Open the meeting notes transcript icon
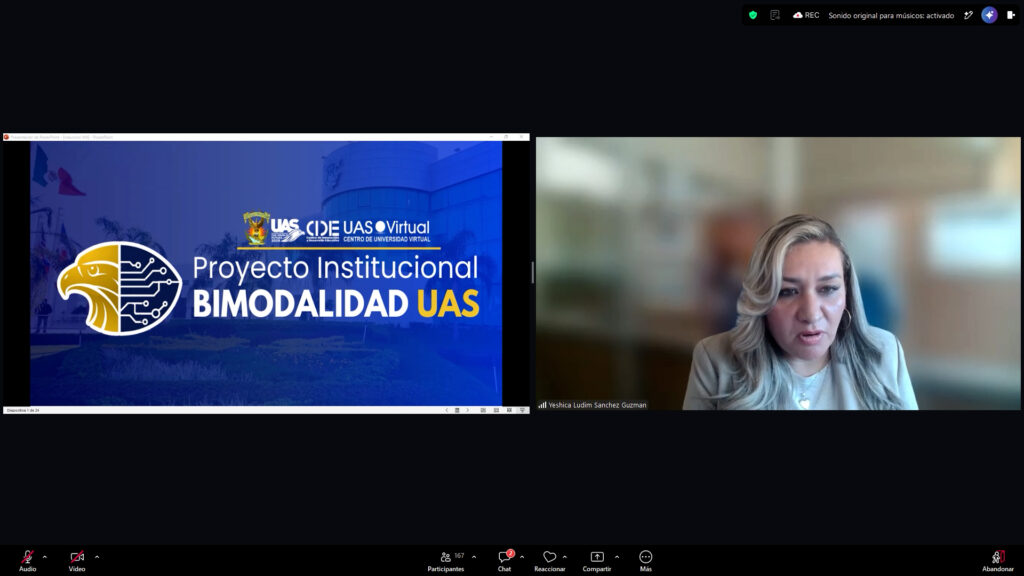The height and width of the screenshot is (576, 1024). coord(775,15)
